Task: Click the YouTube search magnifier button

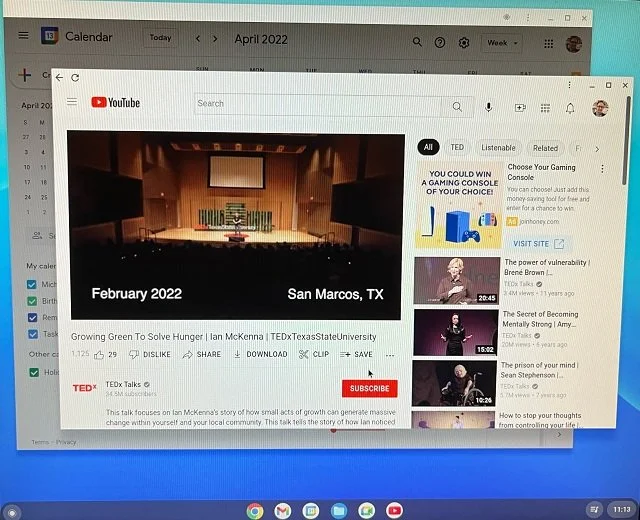Action: click(457, 107)
